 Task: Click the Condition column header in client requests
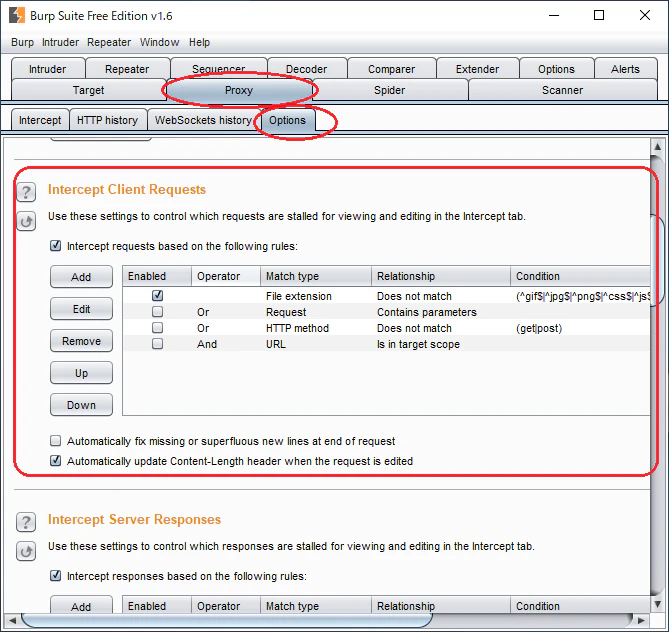click(x=580, y=276)
